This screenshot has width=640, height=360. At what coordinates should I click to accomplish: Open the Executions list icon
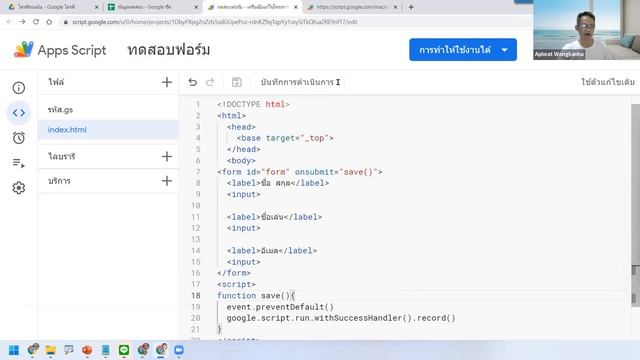(x=19, y=163)
